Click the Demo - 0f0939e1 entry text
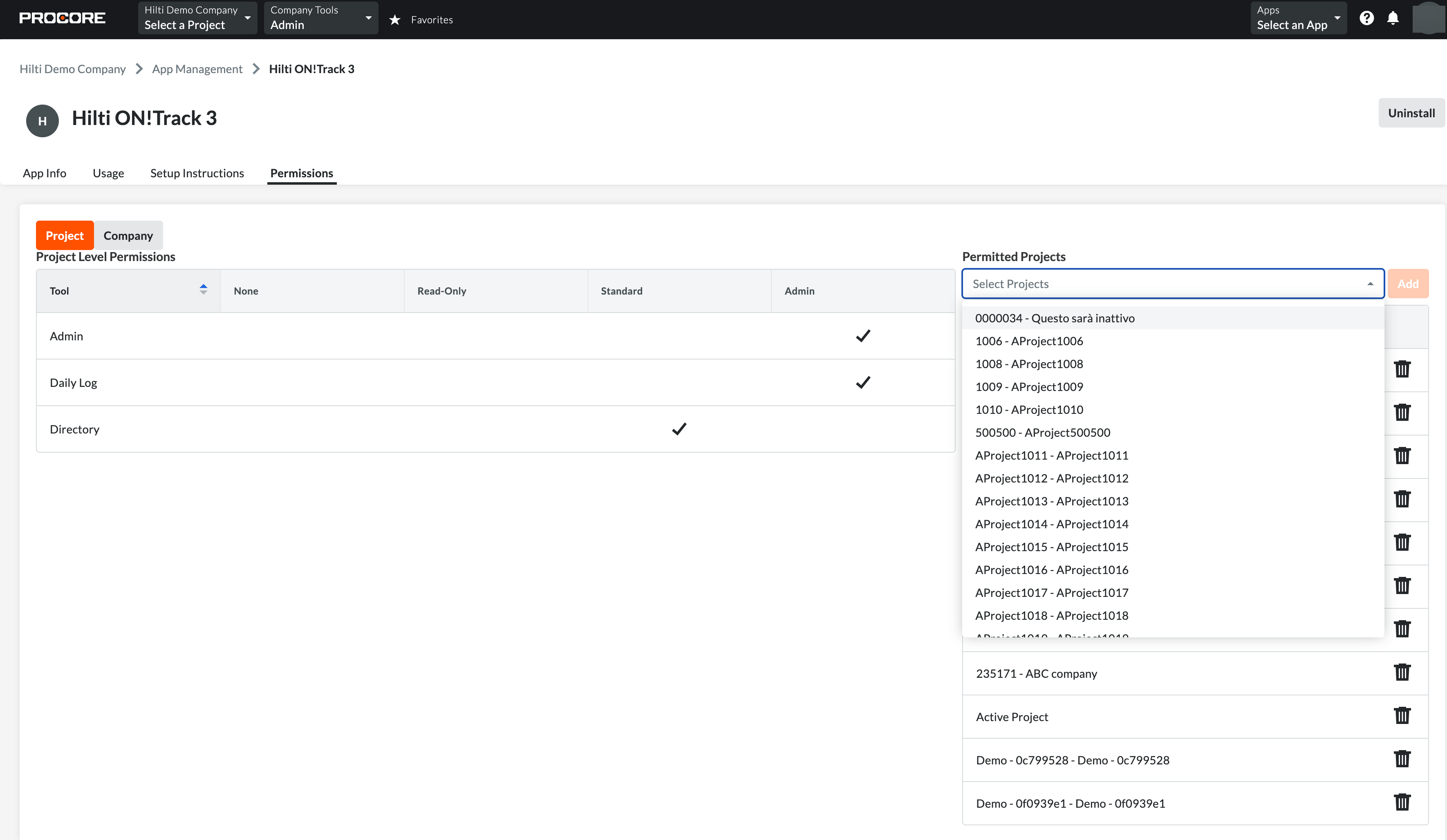Viewport: 1447px width, 840px height. (1070, 803)
